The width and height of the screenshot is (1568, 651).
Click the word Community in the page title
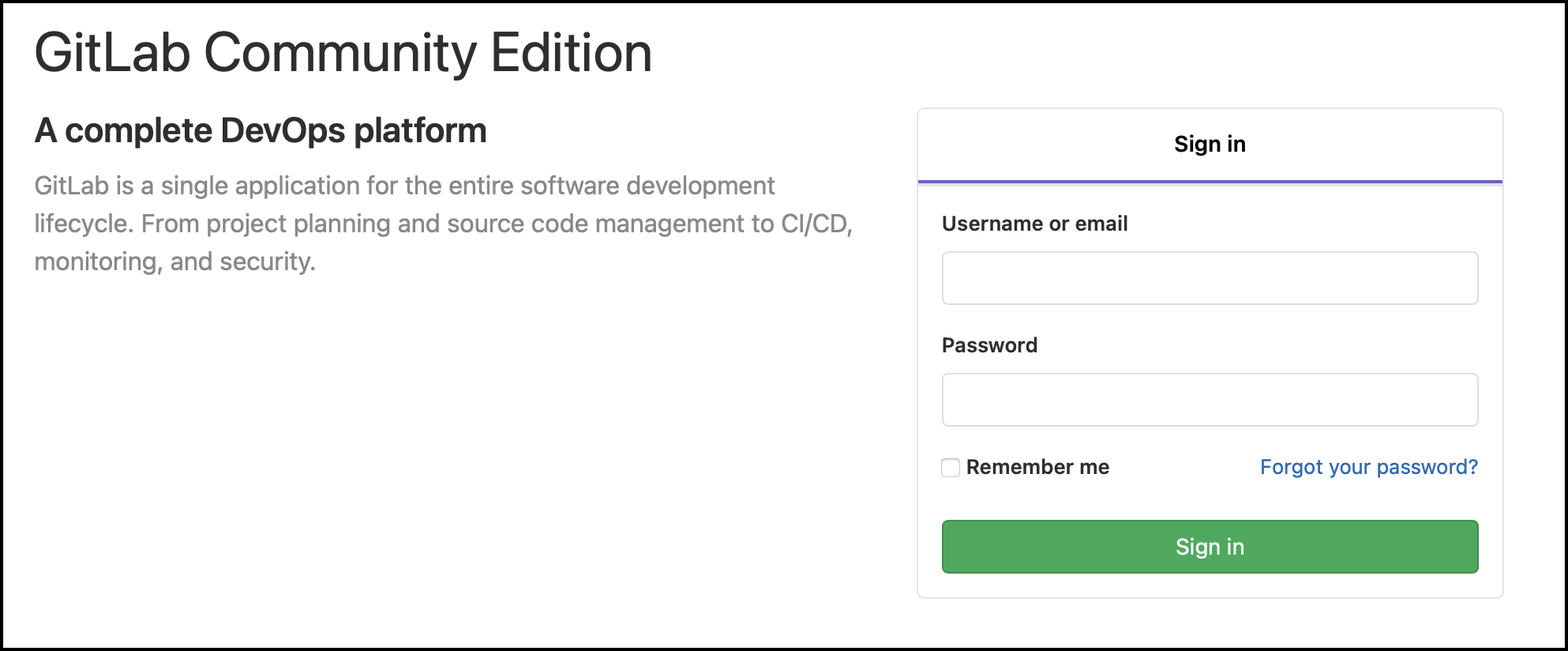340,54
